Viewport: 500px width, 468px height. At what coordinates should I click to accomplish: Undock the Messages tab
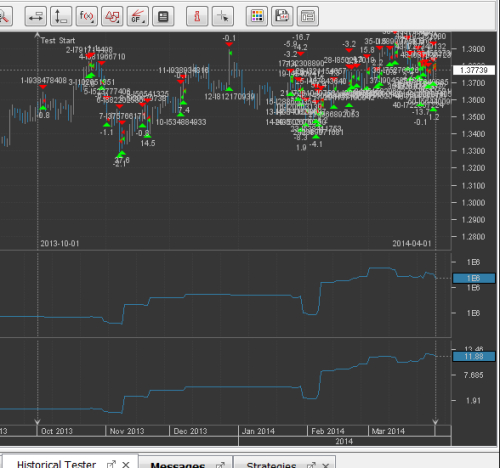pos(220,465)
